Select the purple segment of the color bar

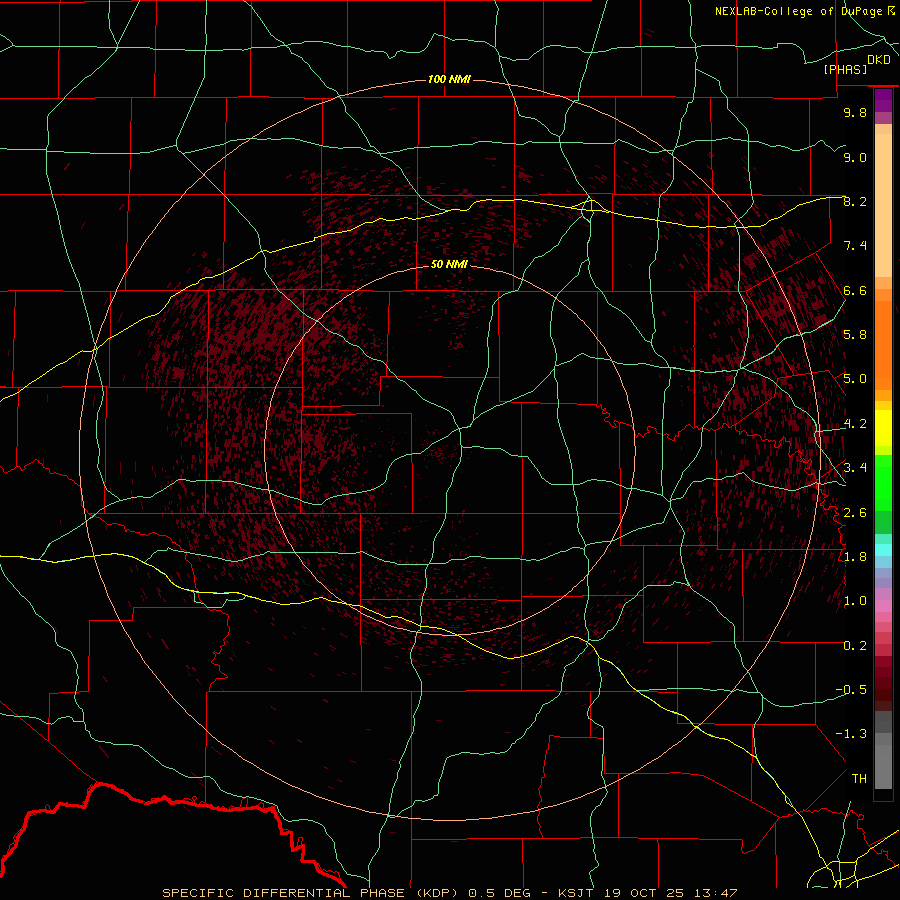[x=883, y=100]
